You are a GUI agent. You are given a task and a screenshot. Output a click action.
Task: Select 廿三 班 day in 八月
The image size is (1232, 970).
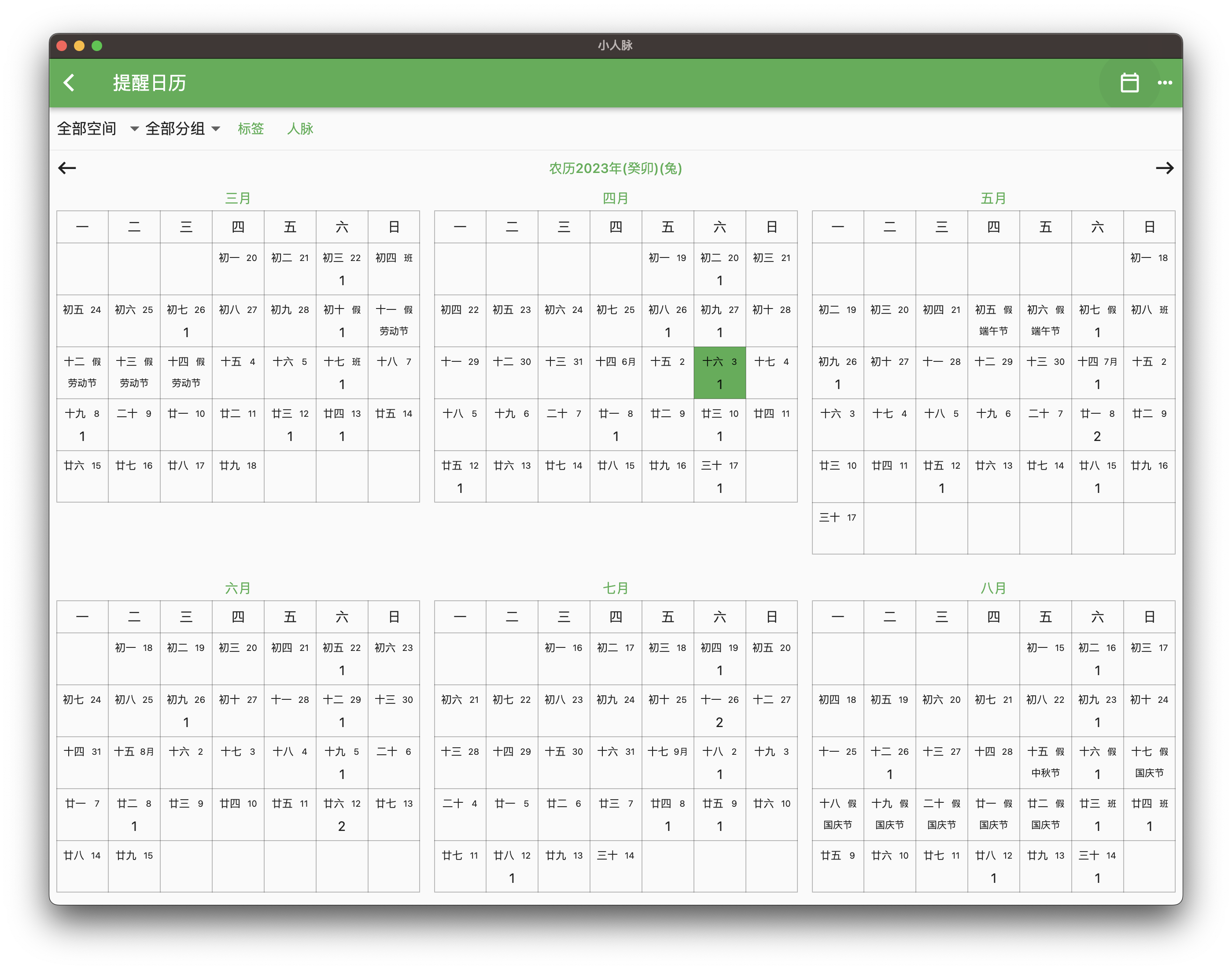1097,814
